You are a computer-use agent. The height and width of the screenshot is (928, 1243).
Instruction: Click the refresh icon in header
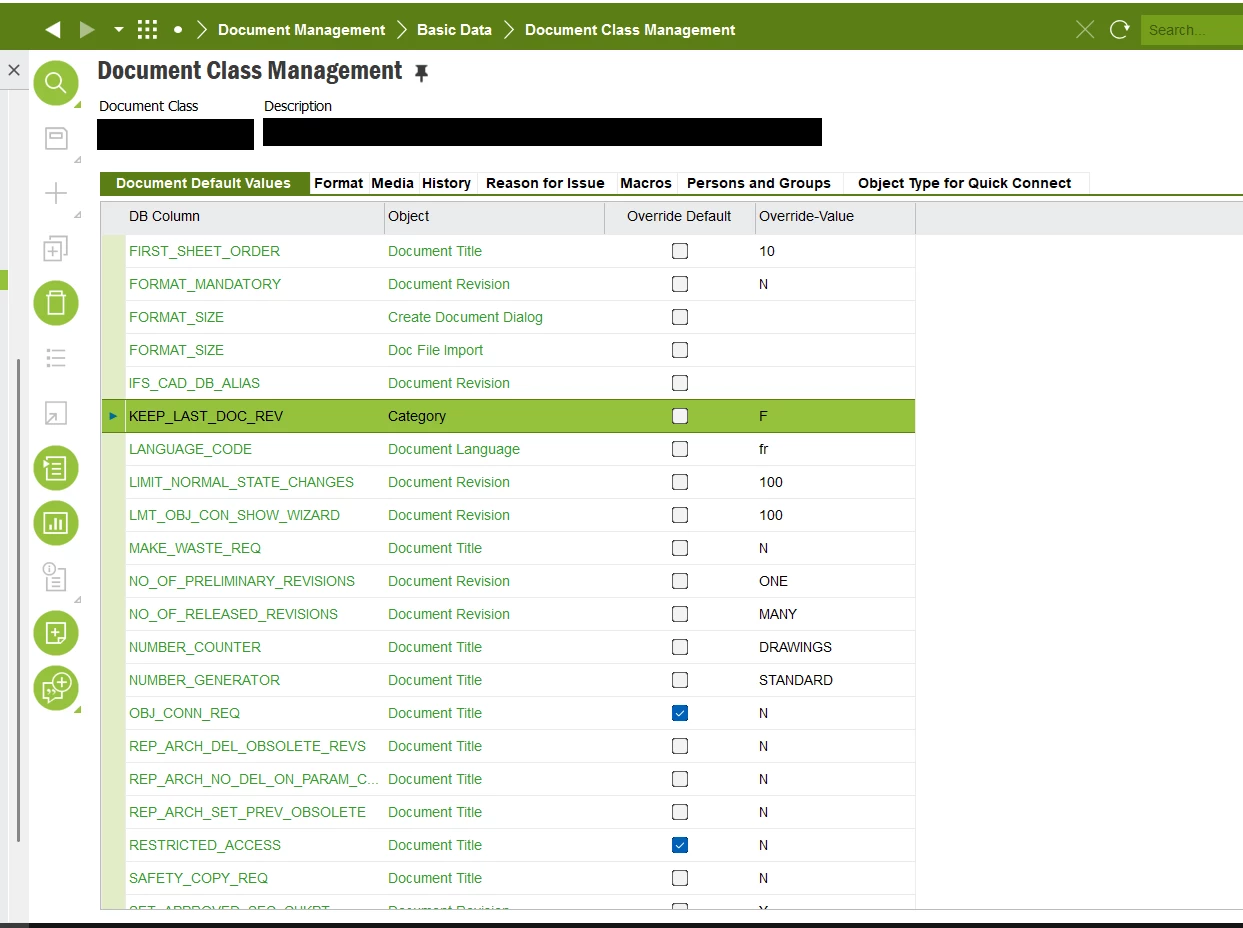[1120, 30]
